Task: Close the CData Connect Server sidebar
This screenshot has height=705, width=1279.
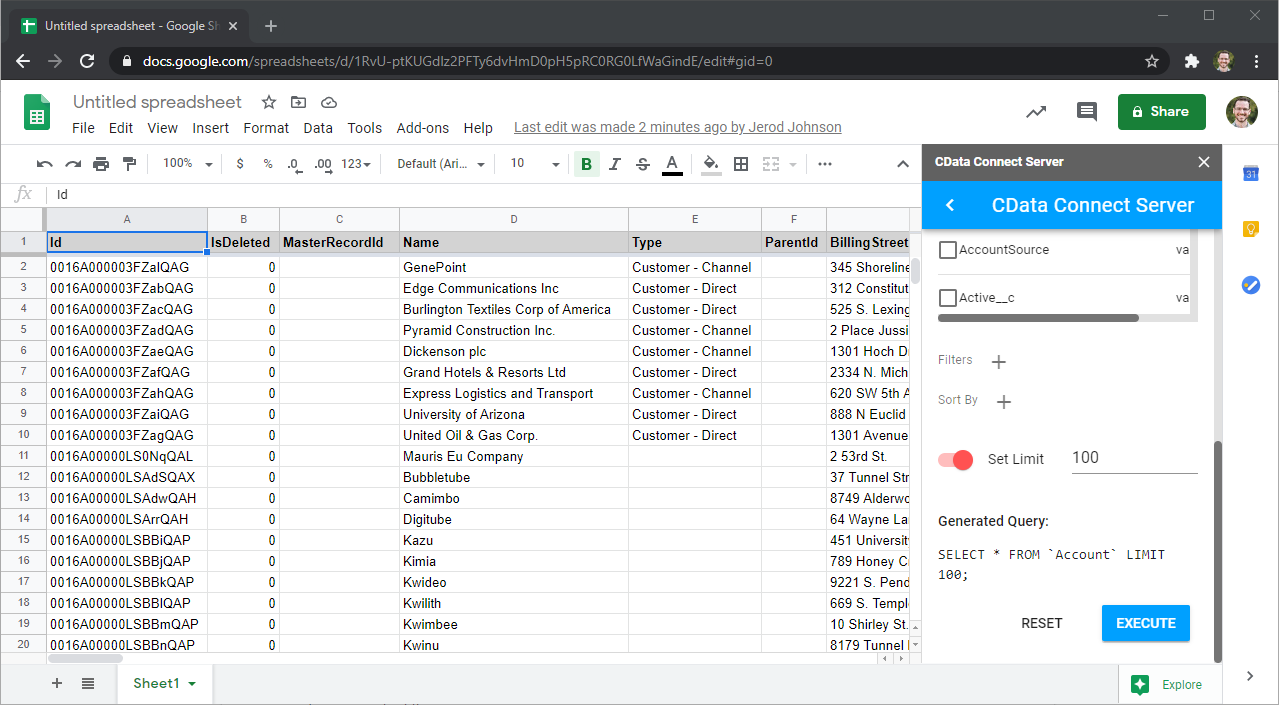Action: tap(1204, 162)
